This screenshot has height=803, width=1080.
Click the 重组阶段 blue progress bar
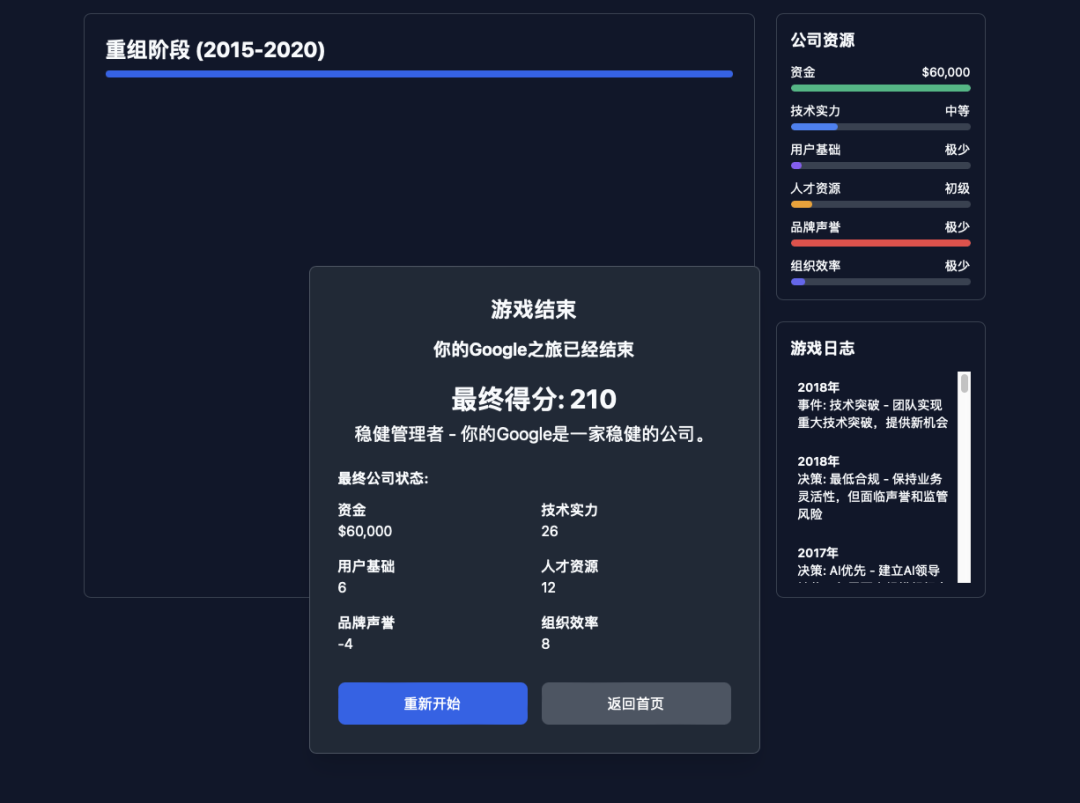click(418, 73)
